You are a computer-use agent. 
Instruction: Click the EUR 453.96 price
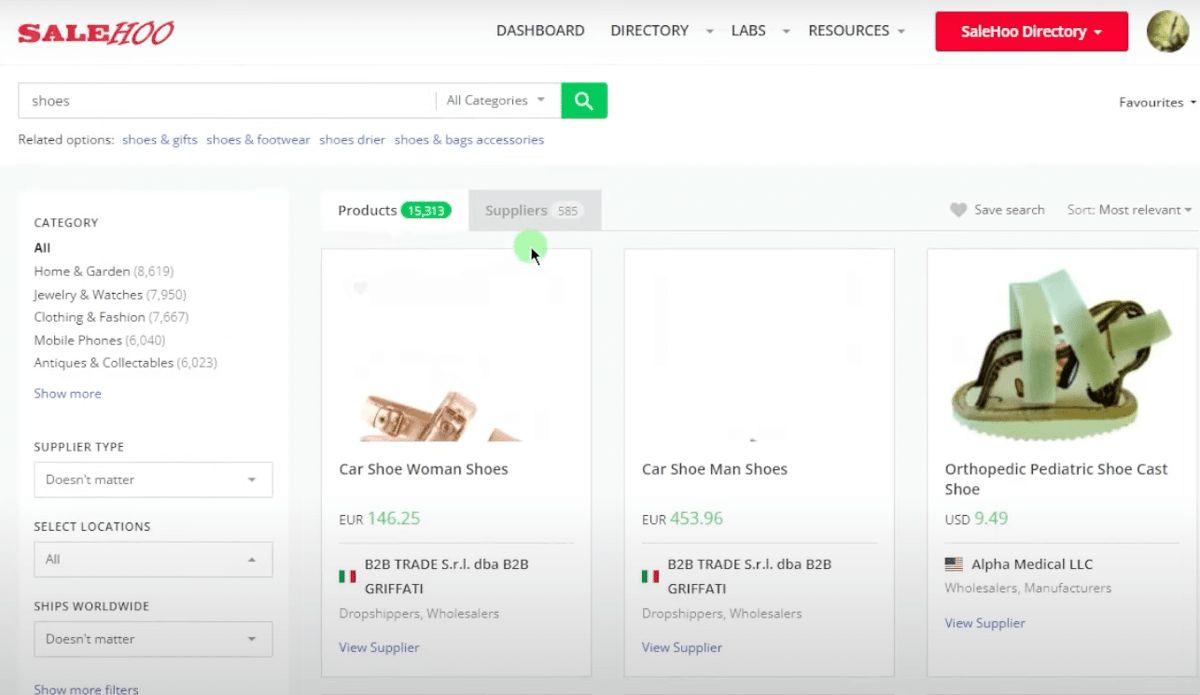[x=682, y=518]
